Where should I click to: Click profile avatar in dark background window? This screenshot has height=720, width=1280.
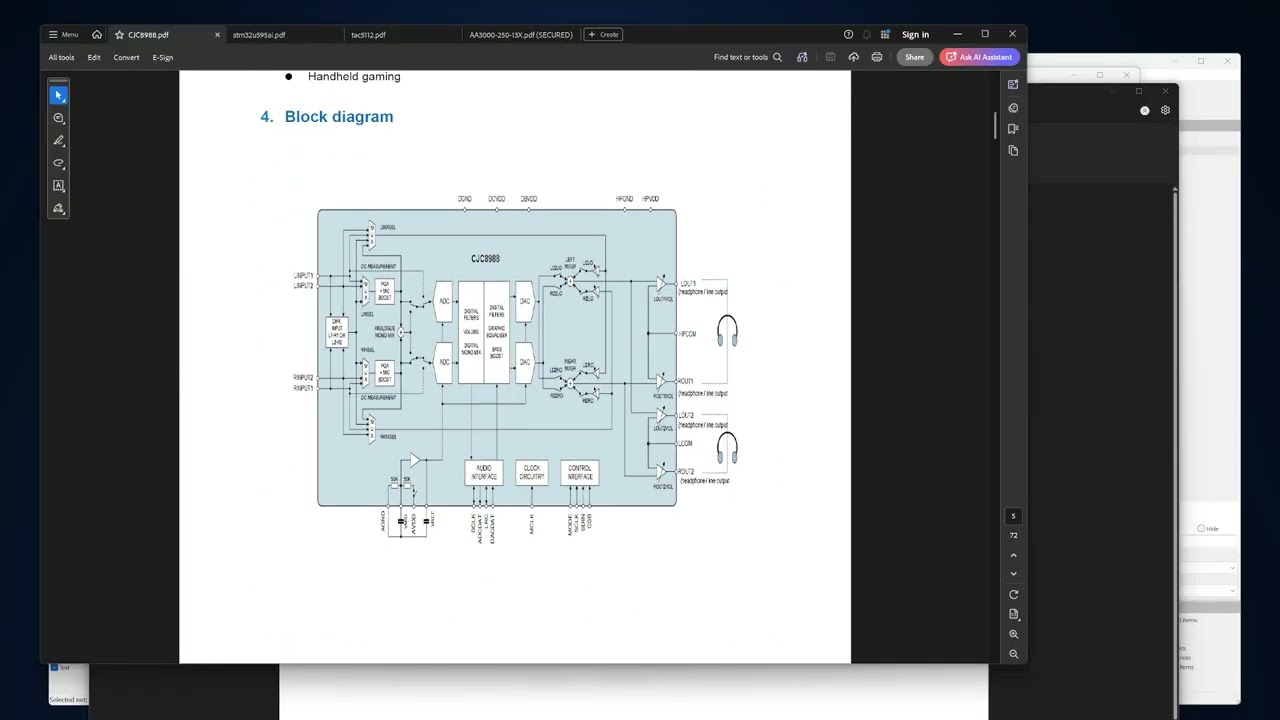[x=1145, y=111]
